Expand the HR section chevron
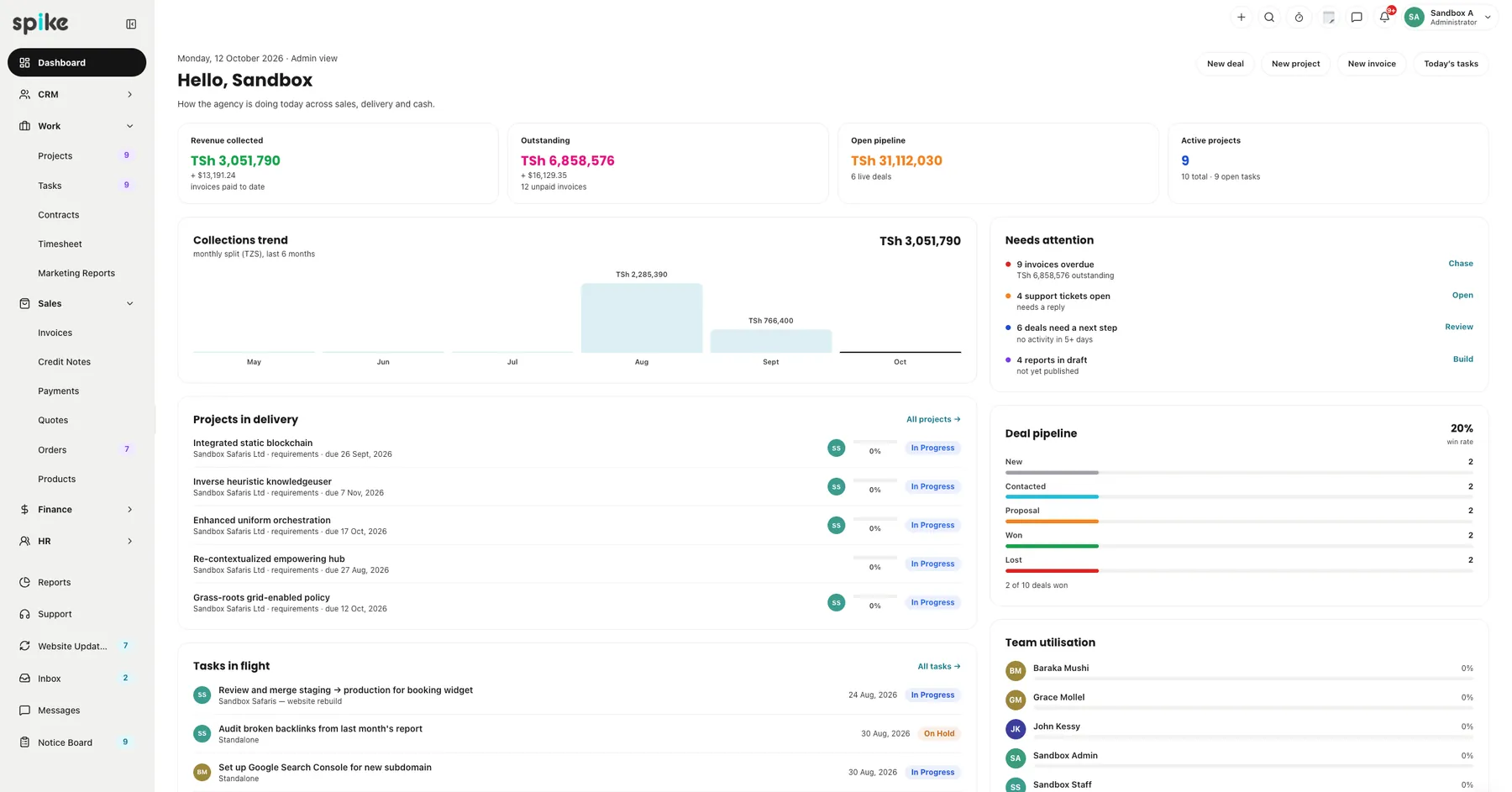 coord(129,542)
